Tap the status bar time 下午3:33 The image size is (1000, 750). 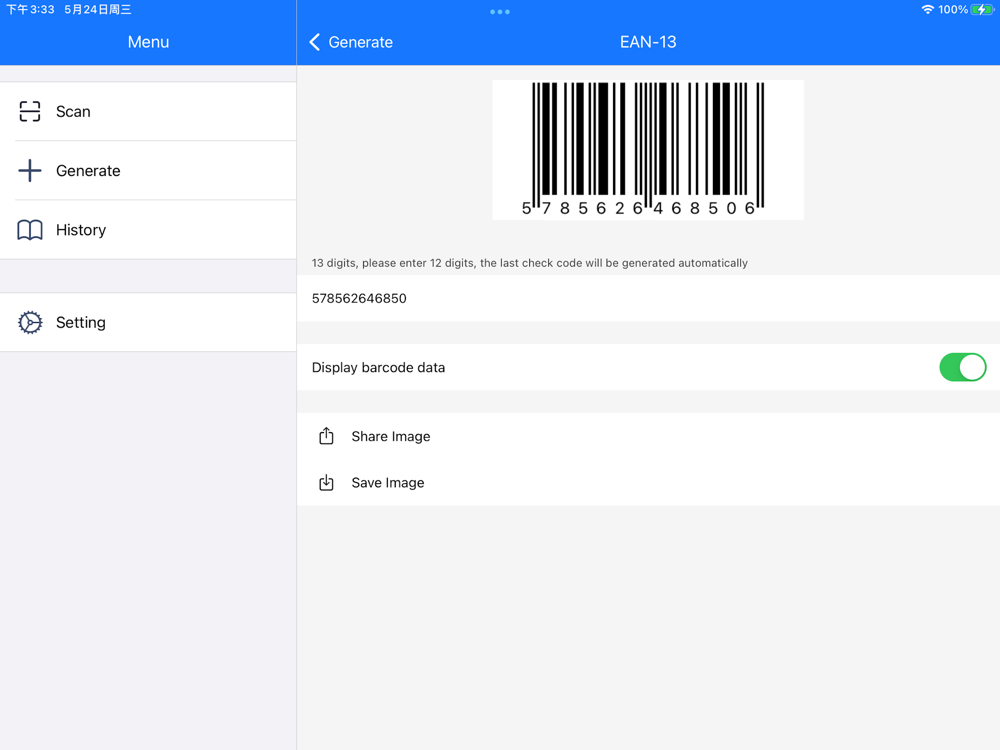point(30,10)
